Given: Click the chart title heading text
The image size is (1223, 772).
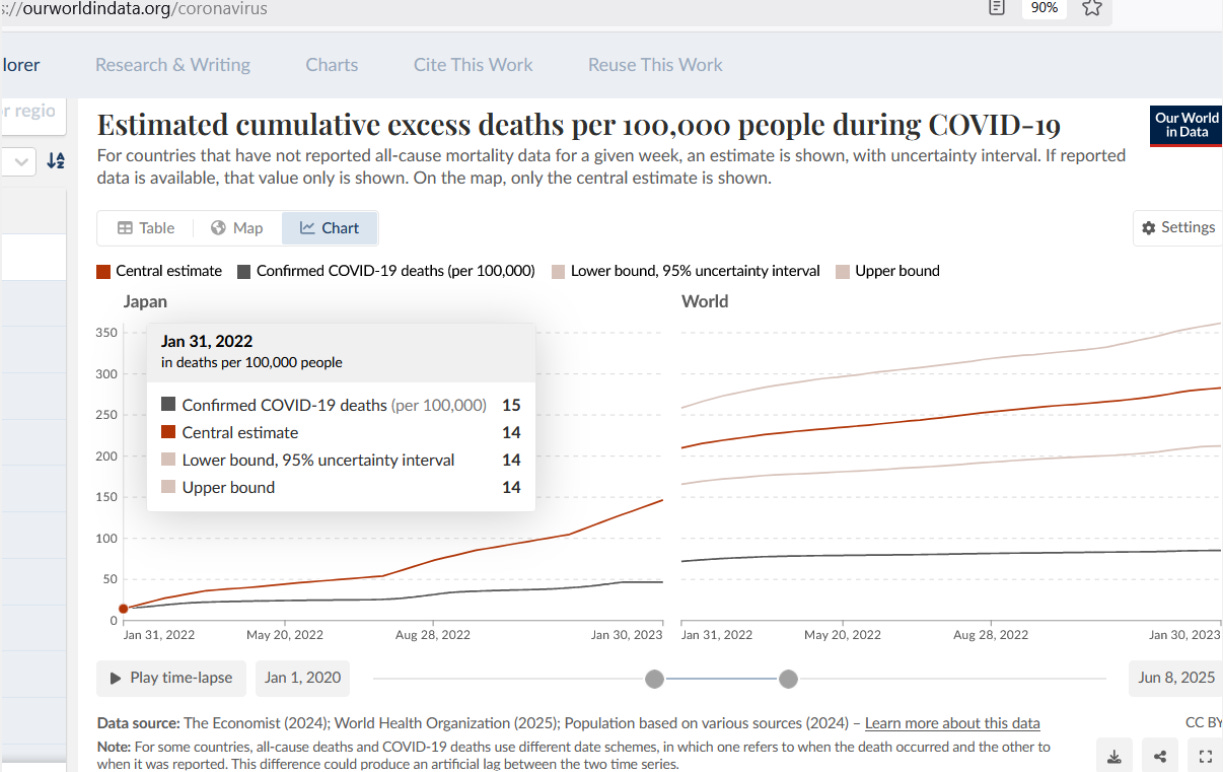Looking at the screenshot, I should pyautogui.click(x=579, y=125).
